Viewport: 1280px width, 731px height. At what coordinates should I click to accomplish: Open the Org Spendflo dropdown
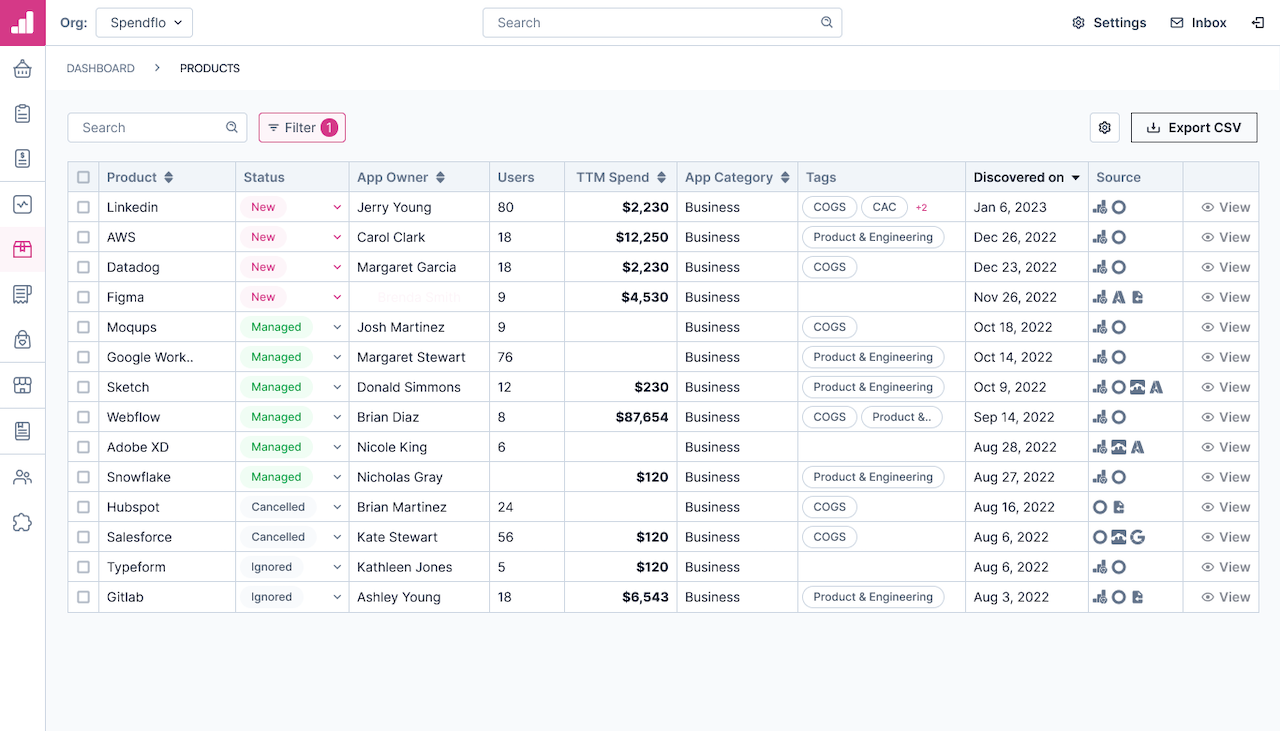[144, 23]
